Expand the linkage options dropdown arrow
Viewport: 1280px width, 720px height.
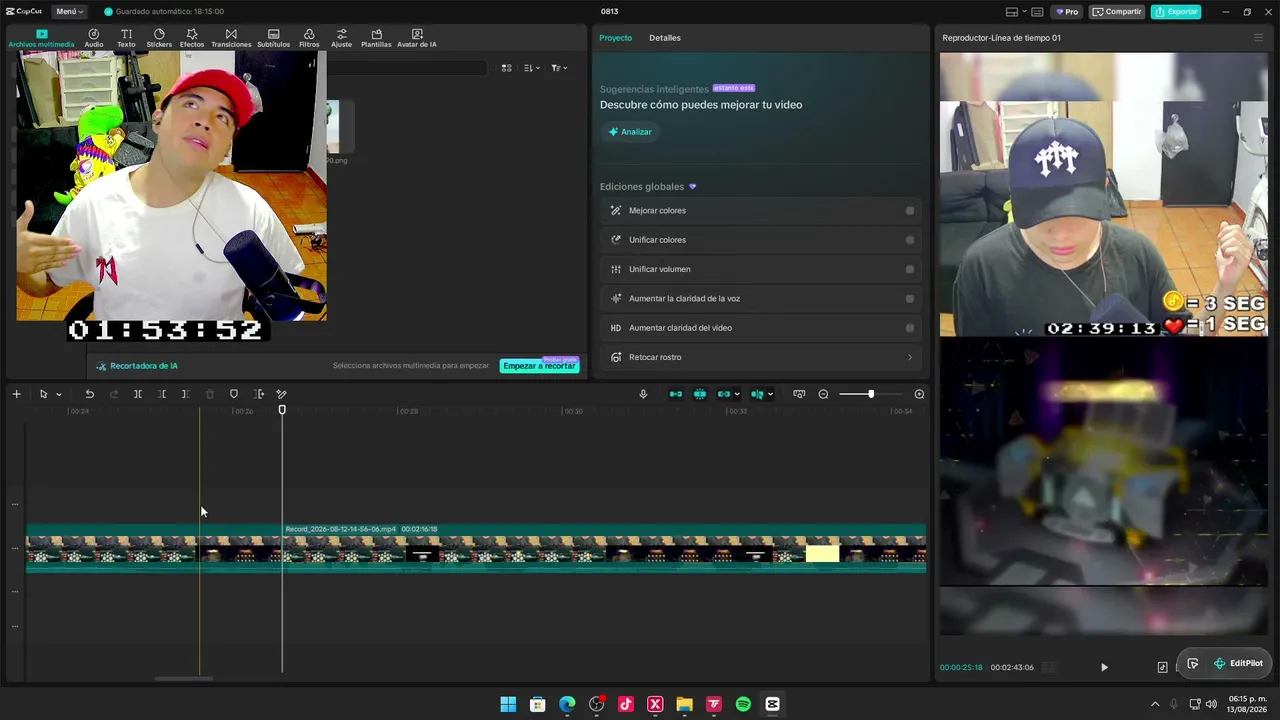point(737,394)
